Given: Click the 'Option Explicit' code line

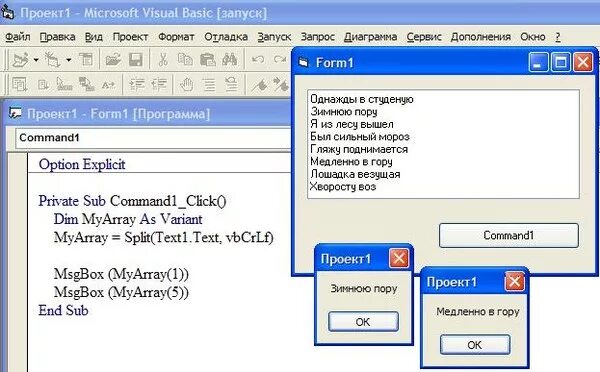Looking at the screenshot, I should pos(82,165).
